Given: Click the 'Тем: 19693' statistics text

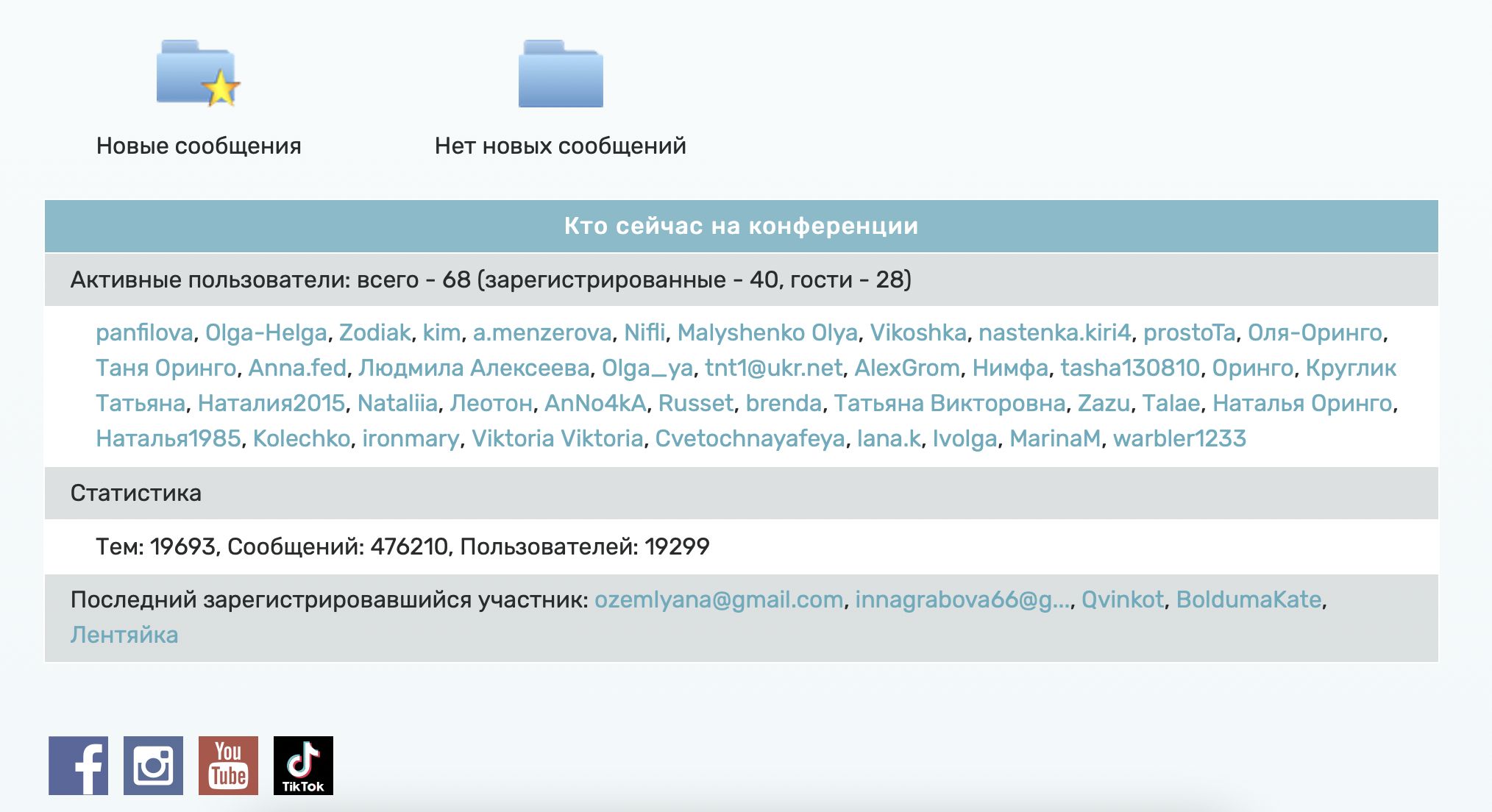Looking at the screenshot, I should point(156,546).
